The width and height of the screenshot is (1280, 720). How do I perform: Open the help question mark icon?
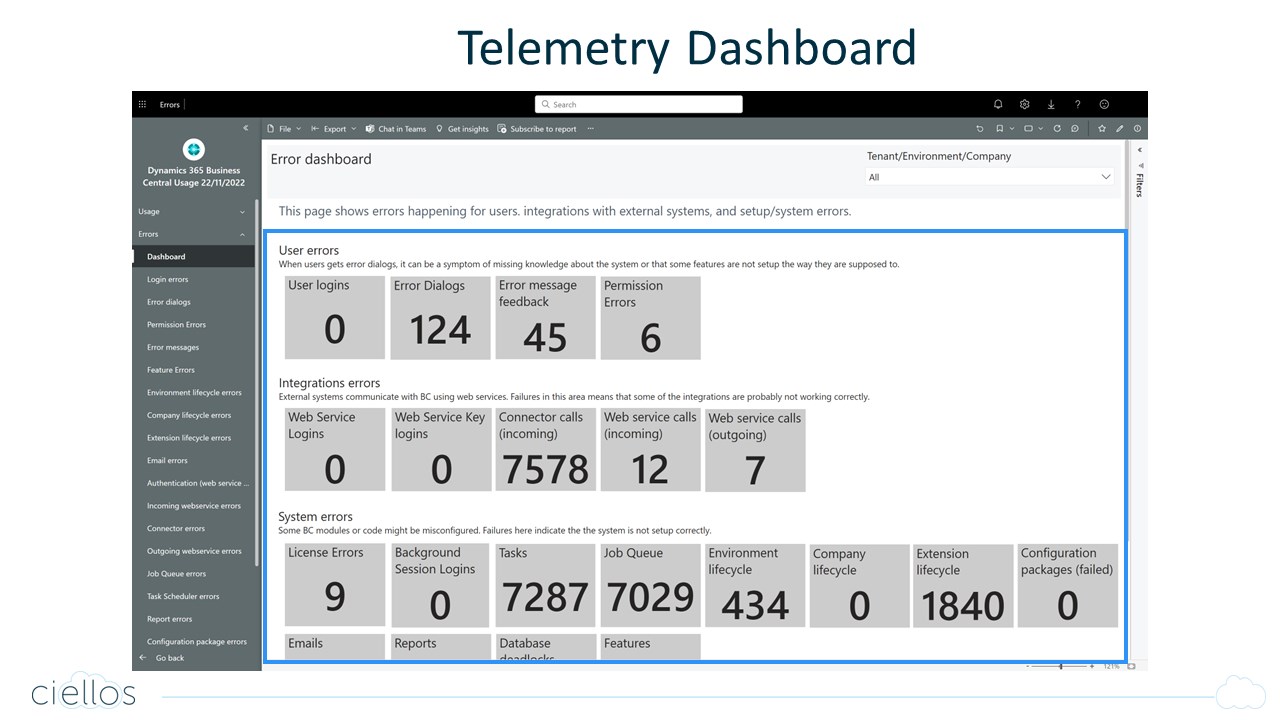(x=1077, y=104)
